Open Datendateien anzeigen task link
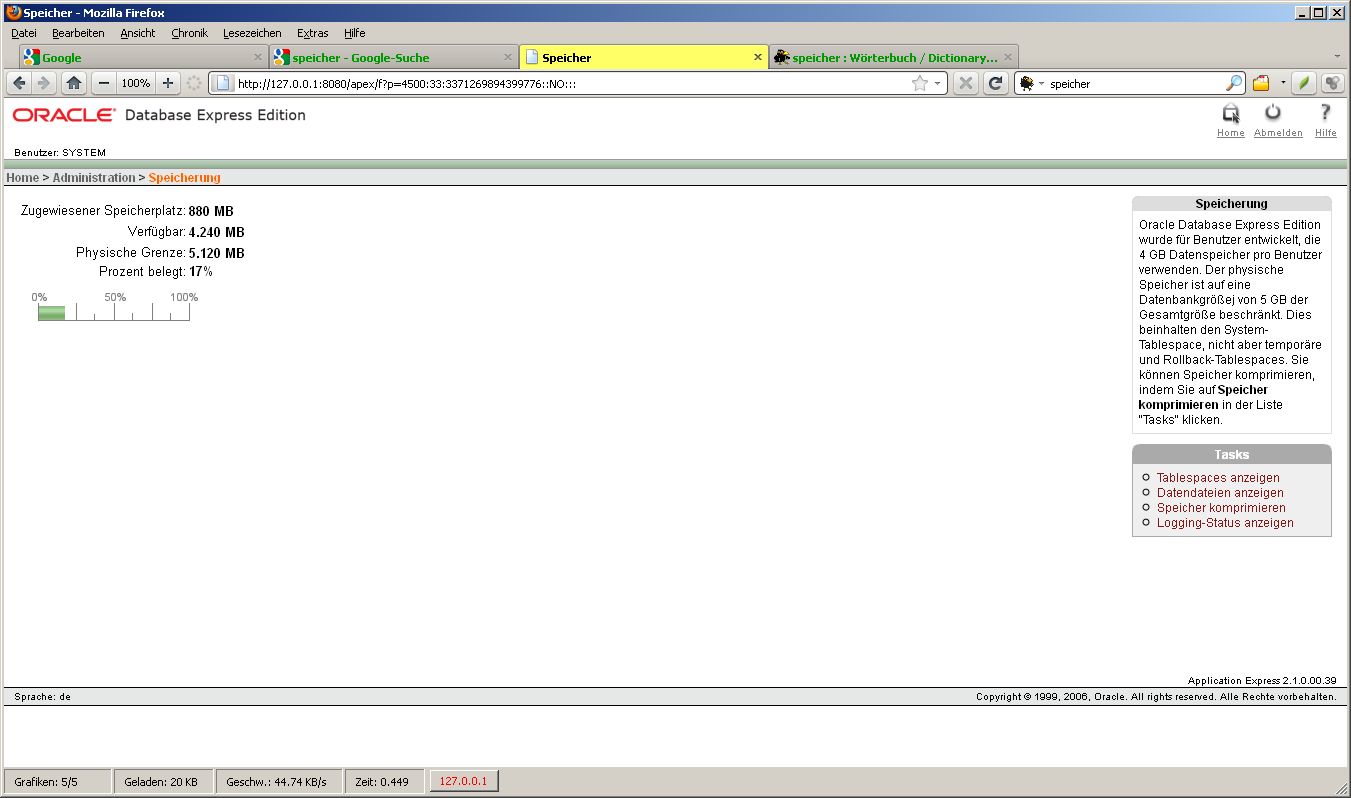The height and width of the screenshot is (798, 1351). pyautogui.click(x=1220, y=493)
